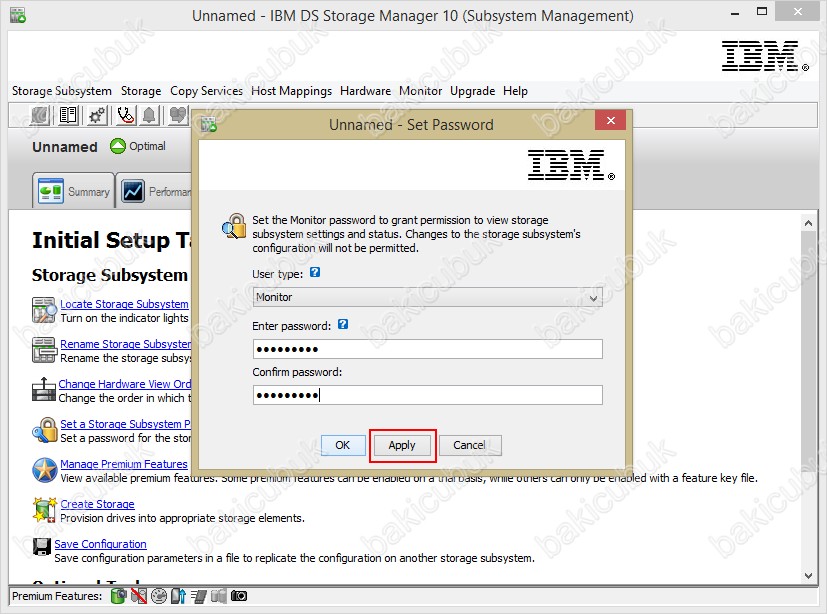
Task: Click the blue up-arrow premium feature icon
Action: click(178, 596)
